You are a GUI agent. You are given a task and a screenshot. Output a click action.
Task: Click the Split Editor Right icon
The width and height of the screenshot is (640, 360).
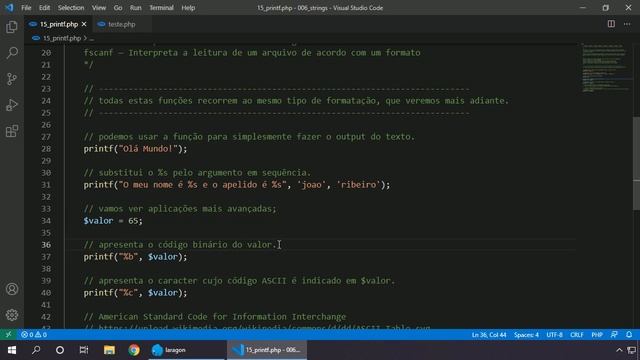[x=611, y=24]
